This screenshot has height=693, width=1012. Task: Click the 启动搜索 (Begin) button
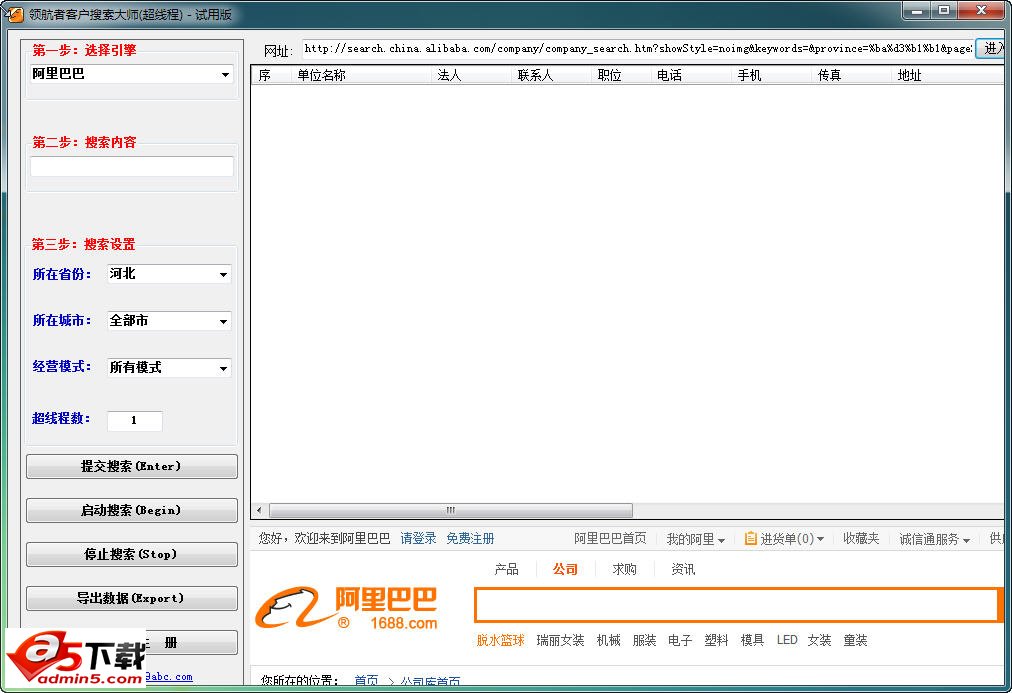(132, 510)
